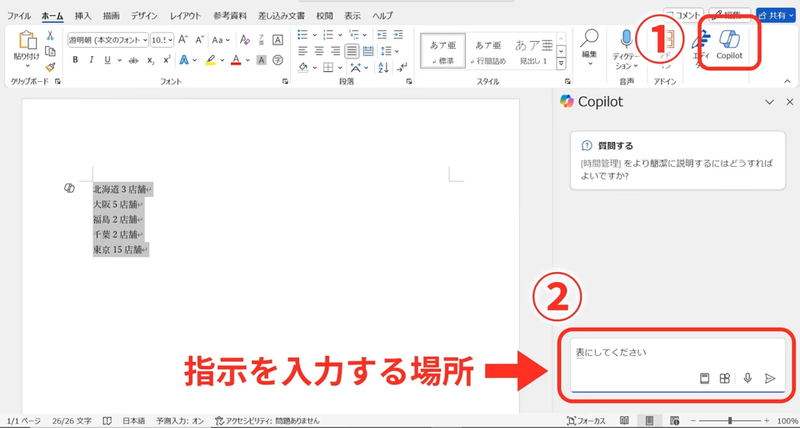Click the 質問する suggestion card
The height and width of the screenshot is (428, 800).
coord(678,161)
